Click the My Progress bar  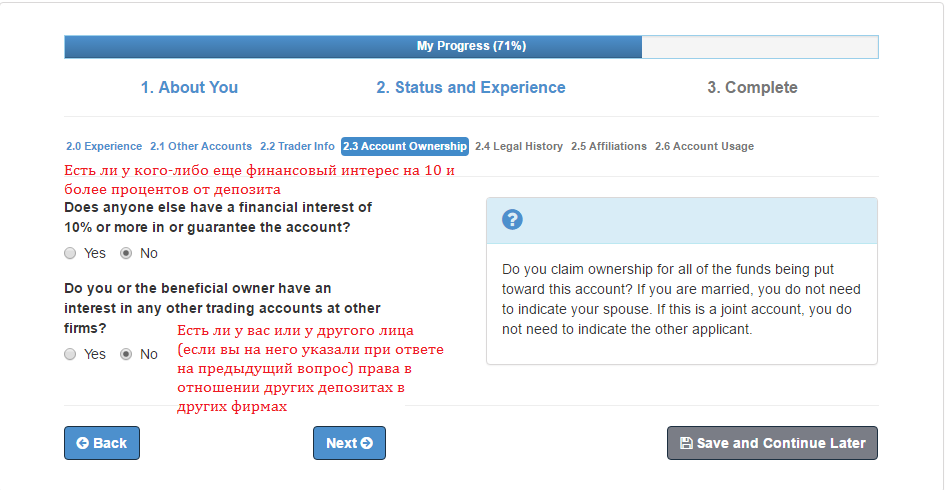coord(471,46)
